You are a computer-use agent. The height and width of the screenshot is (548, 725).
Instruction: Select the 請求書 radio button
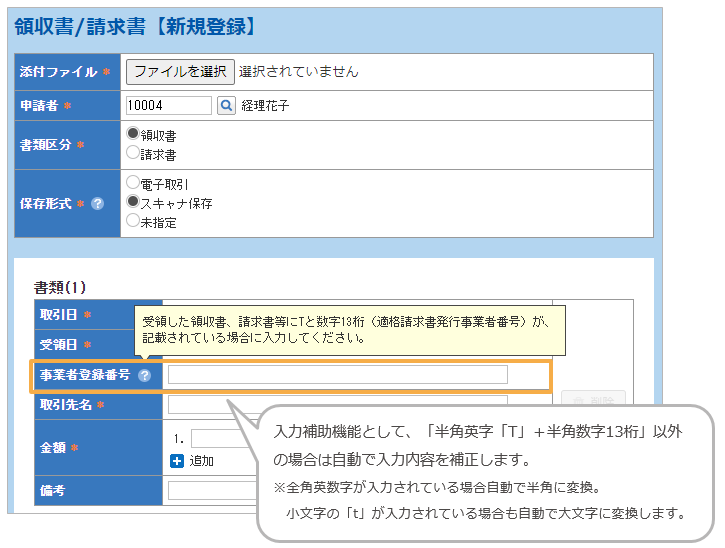point(133,154)
